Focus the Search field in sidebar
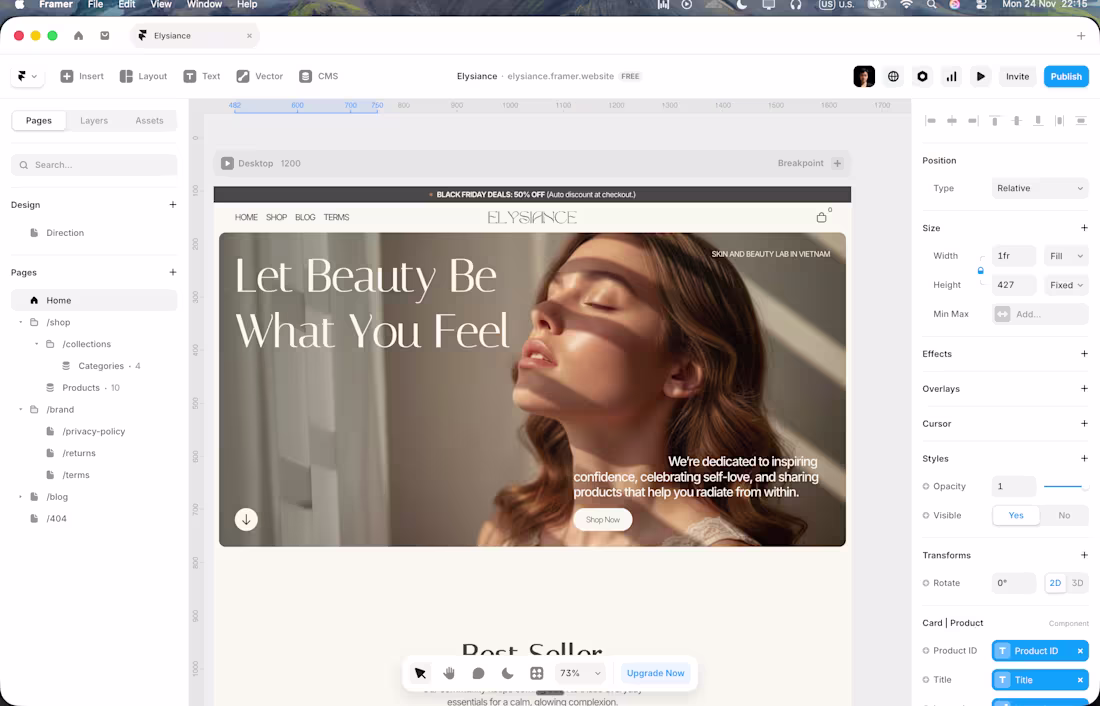Image resolution: width=1100 pixels, height=706 pixels. [94, 165]
